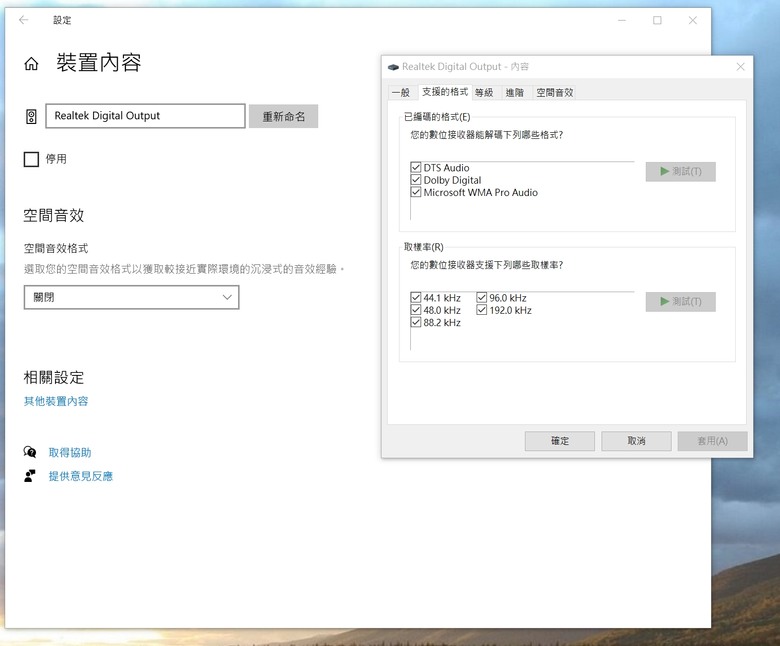This screenshot has height=646, width=780.
Task: Close the Settings window
Action: (692, 20)
